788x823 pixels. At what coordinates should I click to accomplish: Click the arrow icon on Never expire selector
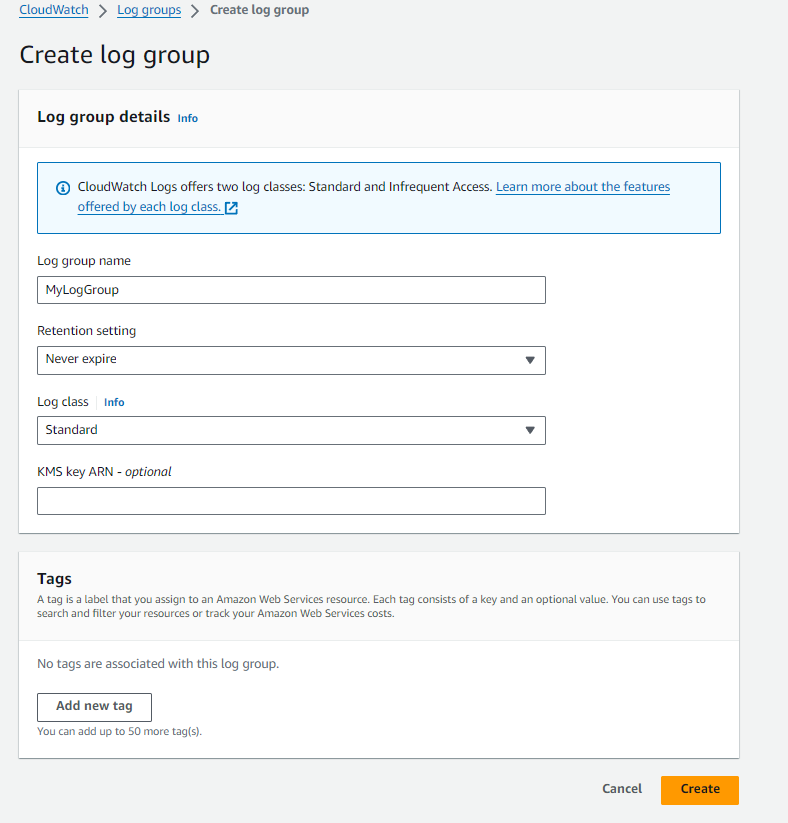point(530,360)
